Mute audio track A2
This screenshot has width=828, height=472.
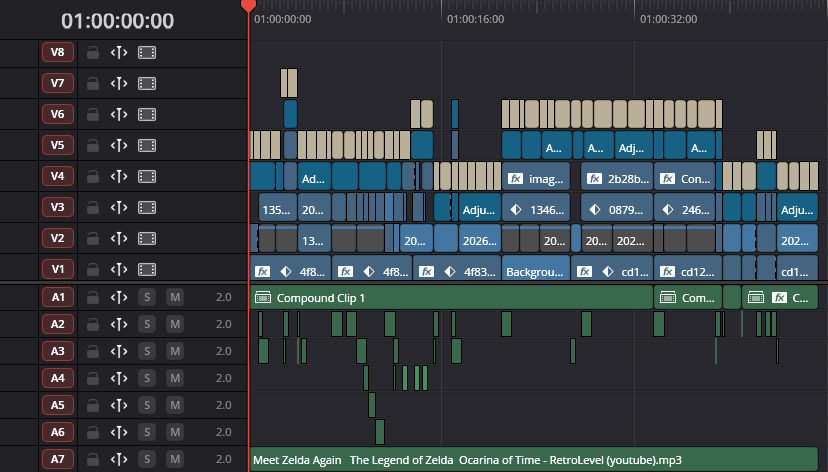click(x=175, y=324)
